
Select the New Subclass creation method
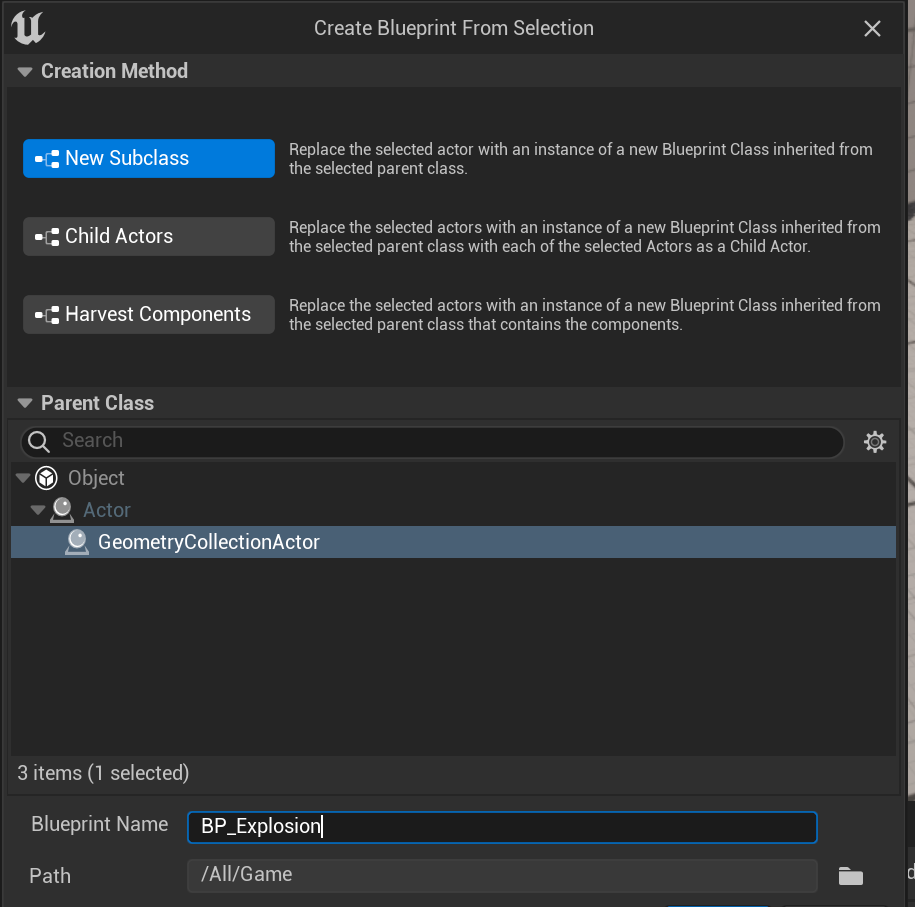click(x=148, y=158)
